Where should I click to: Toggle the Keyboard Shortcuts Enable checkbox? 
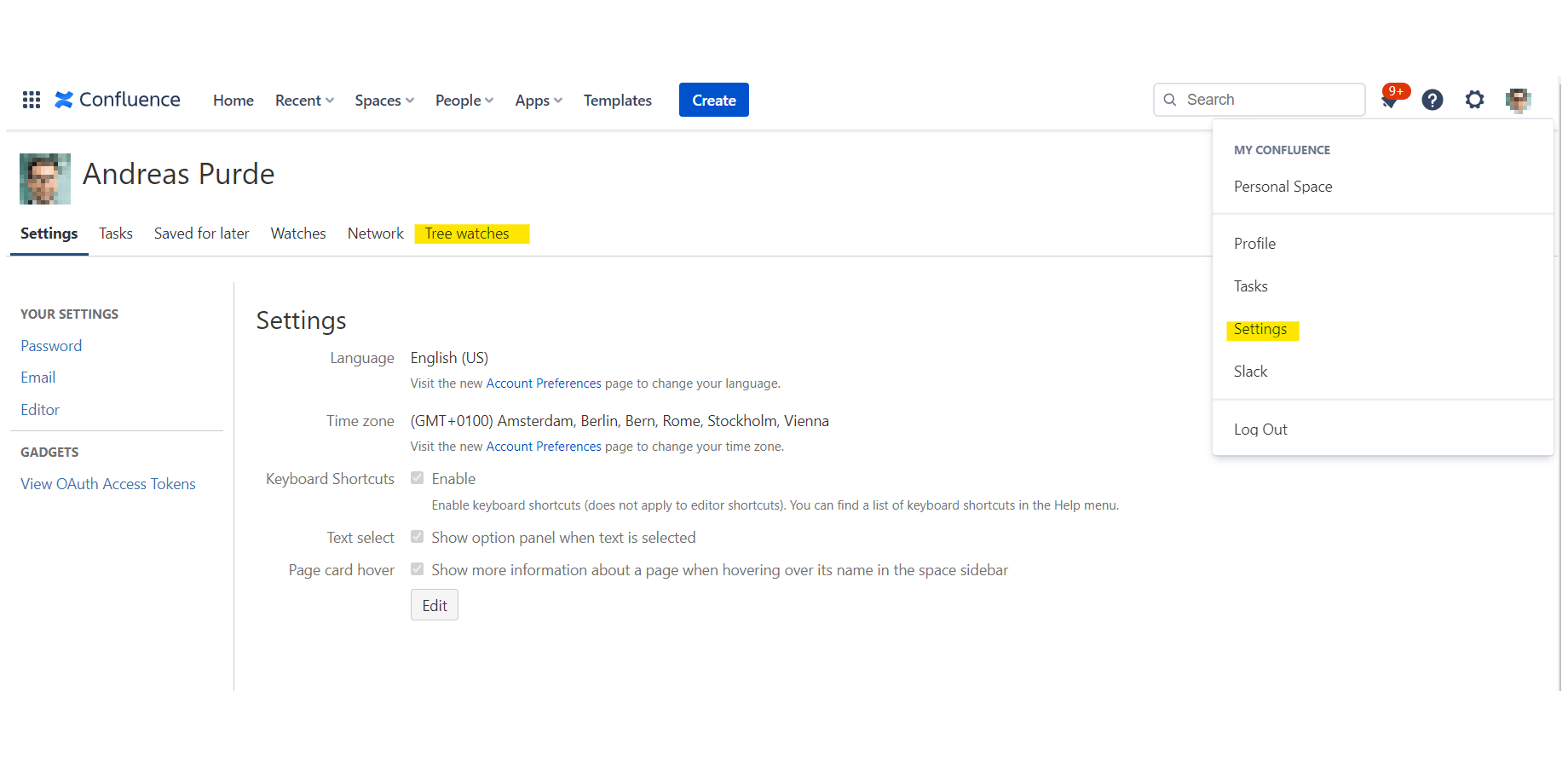(418, 478)
